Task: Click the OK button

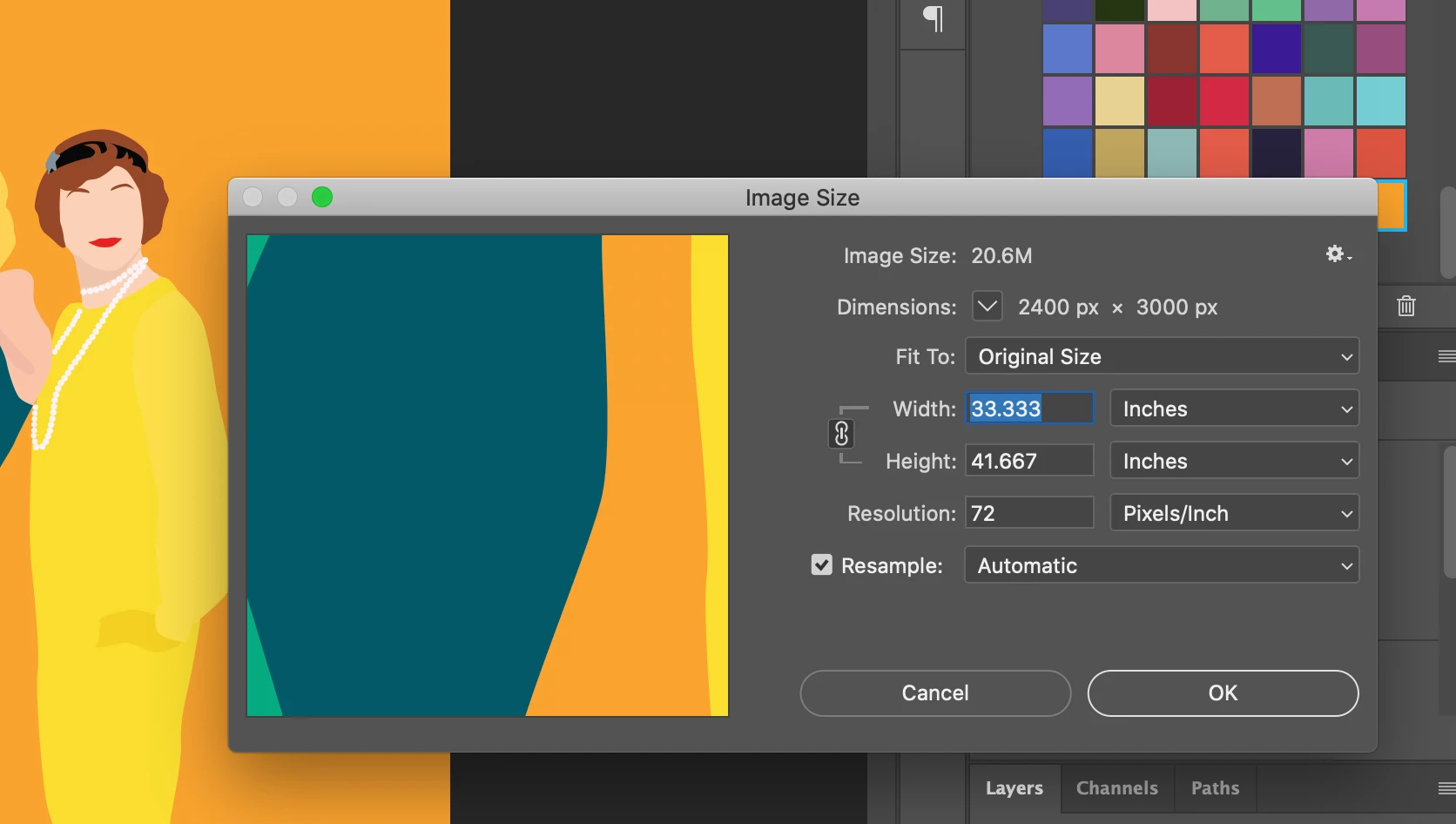Action: click(x=1223, y=693)
